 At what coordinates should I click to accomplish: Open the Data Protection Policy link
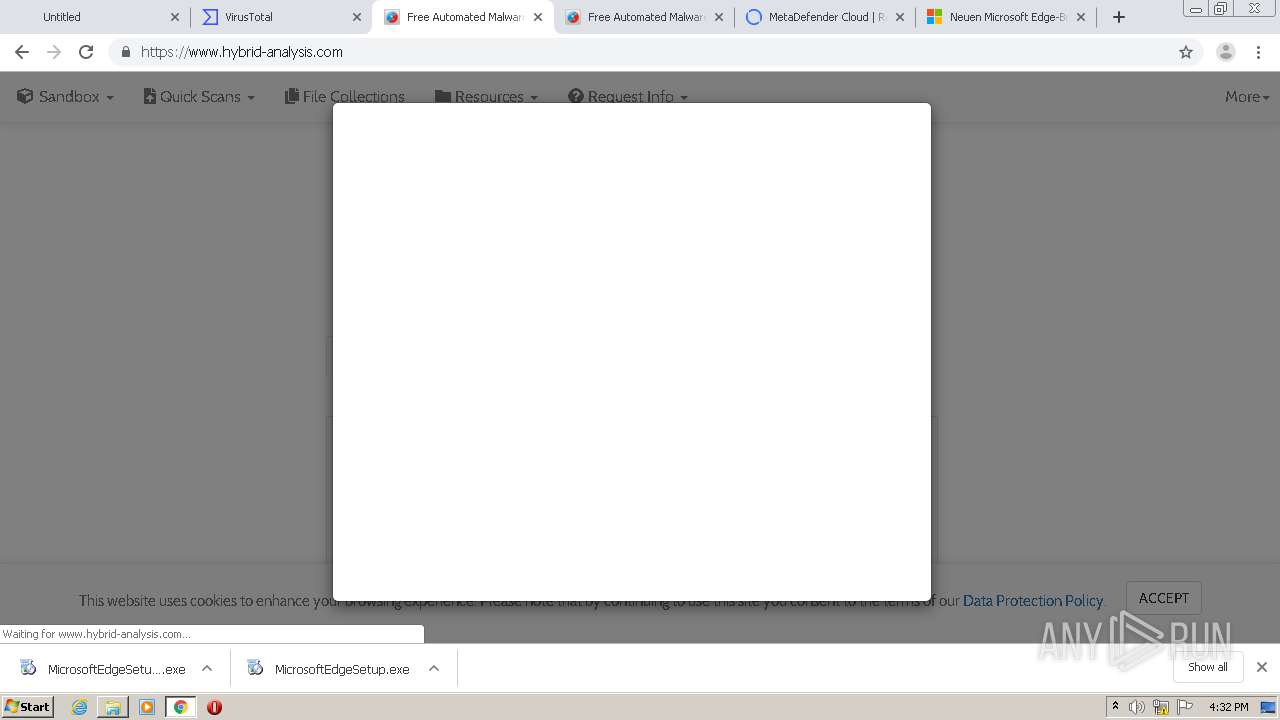coord(1033,601)
